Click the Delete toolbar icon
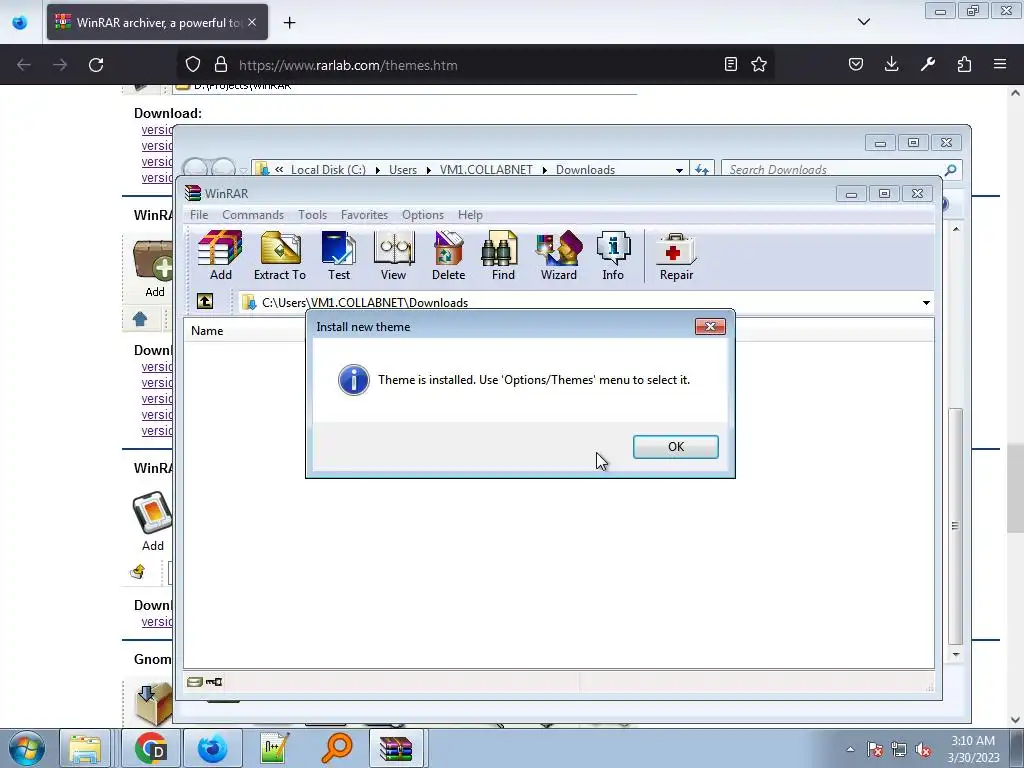Image resolution: width=1024 pixels, height=768 pixels. point(449,255)
